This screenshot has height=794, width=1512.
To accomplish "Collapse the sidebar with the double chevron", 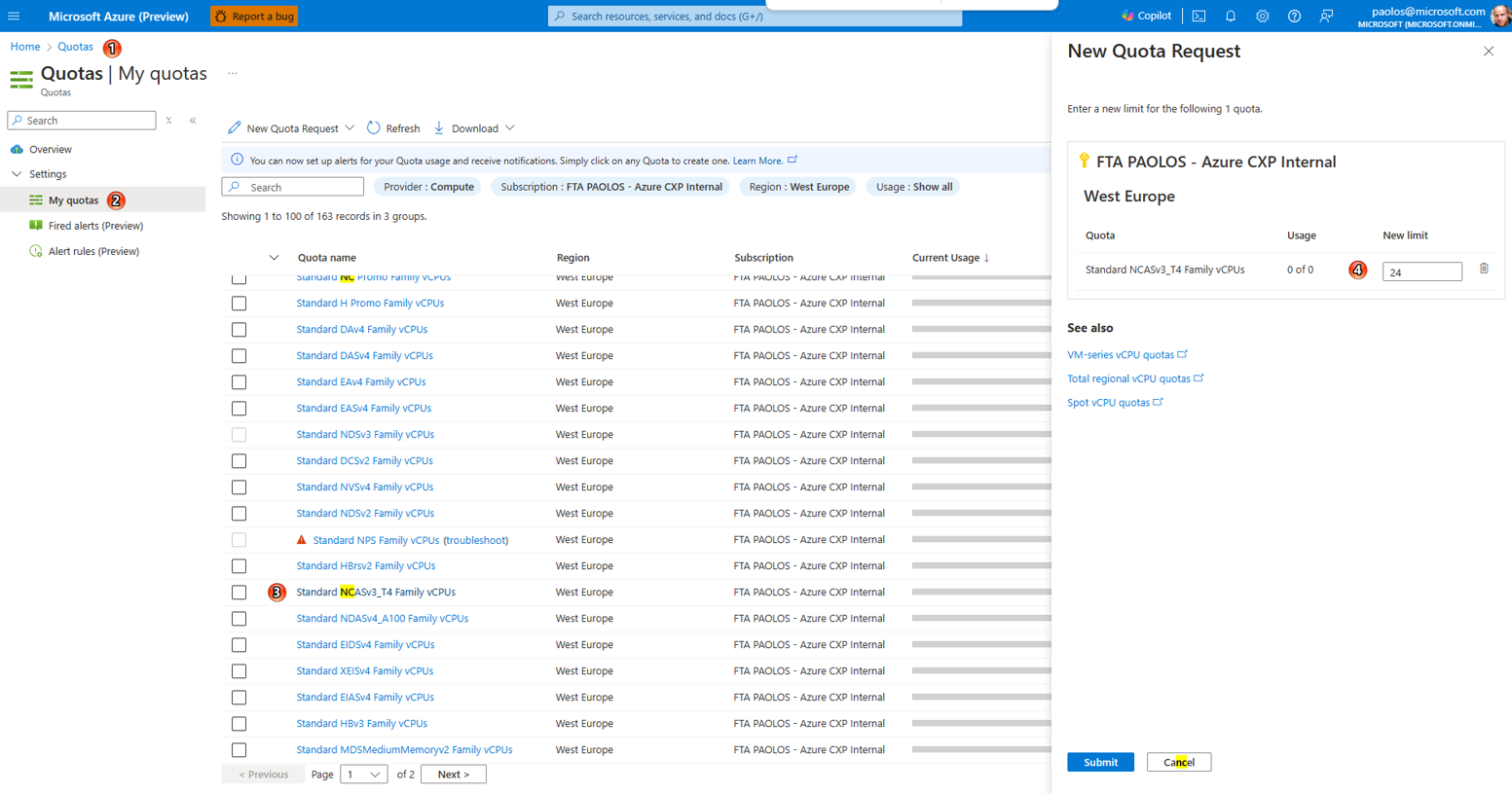I will (193, 121).
